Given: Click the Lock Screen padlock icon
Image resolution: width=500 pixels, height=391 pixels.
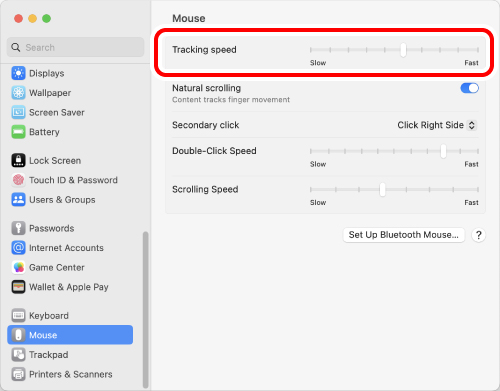Looking at the screenshot, I should tap(18, 160).
